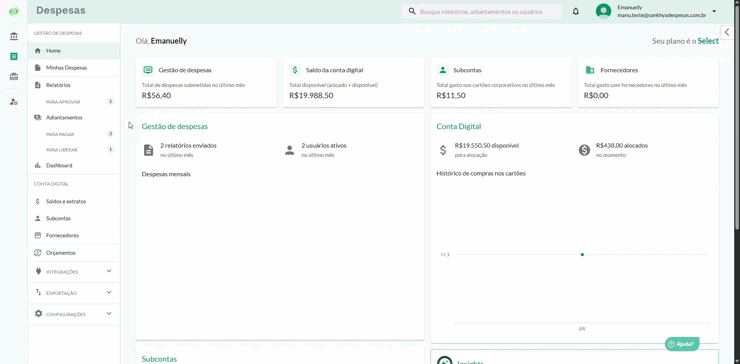This screenshot has height=364, width=740.
Task: Click the Adiantamentos money icon
Action: (38, 117)
